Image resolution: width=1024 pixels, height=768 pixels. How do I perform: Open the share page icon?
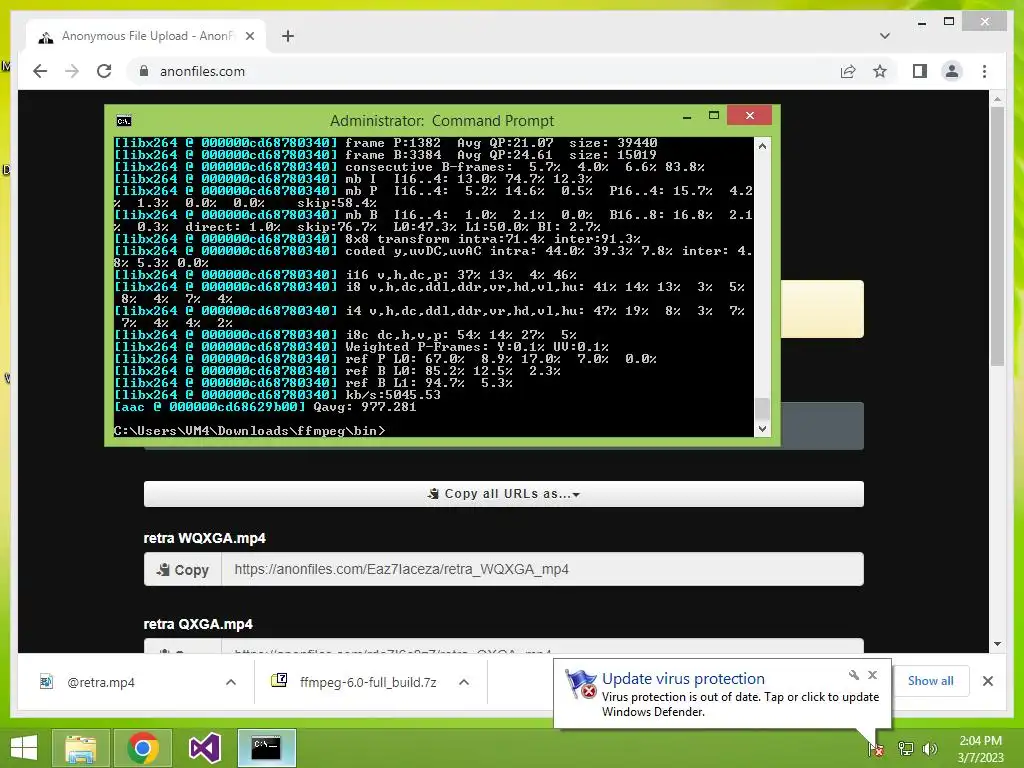click(848, 71)
